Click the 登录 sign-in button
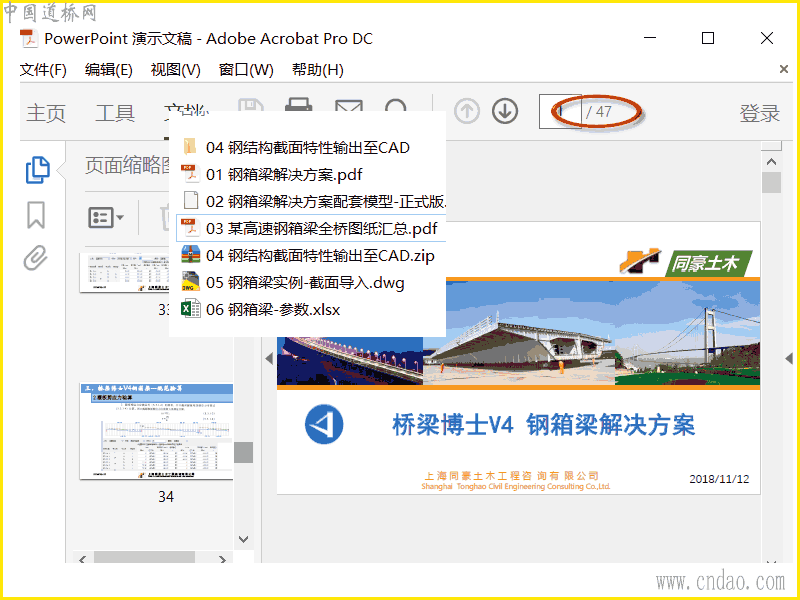The width and height of the screenshot is (800, 600). 760,113
